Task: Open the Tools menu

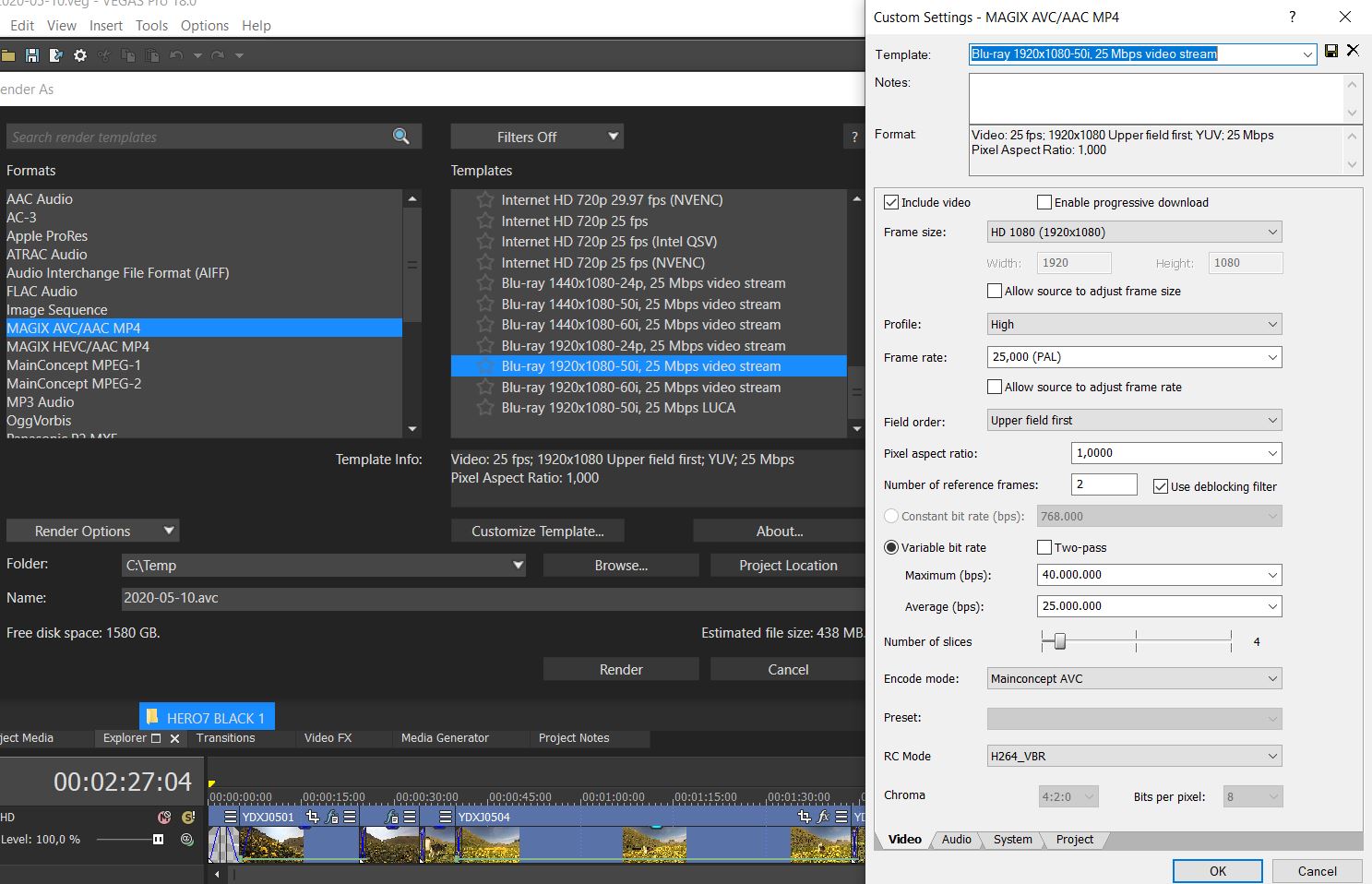Action: point(151,26)
